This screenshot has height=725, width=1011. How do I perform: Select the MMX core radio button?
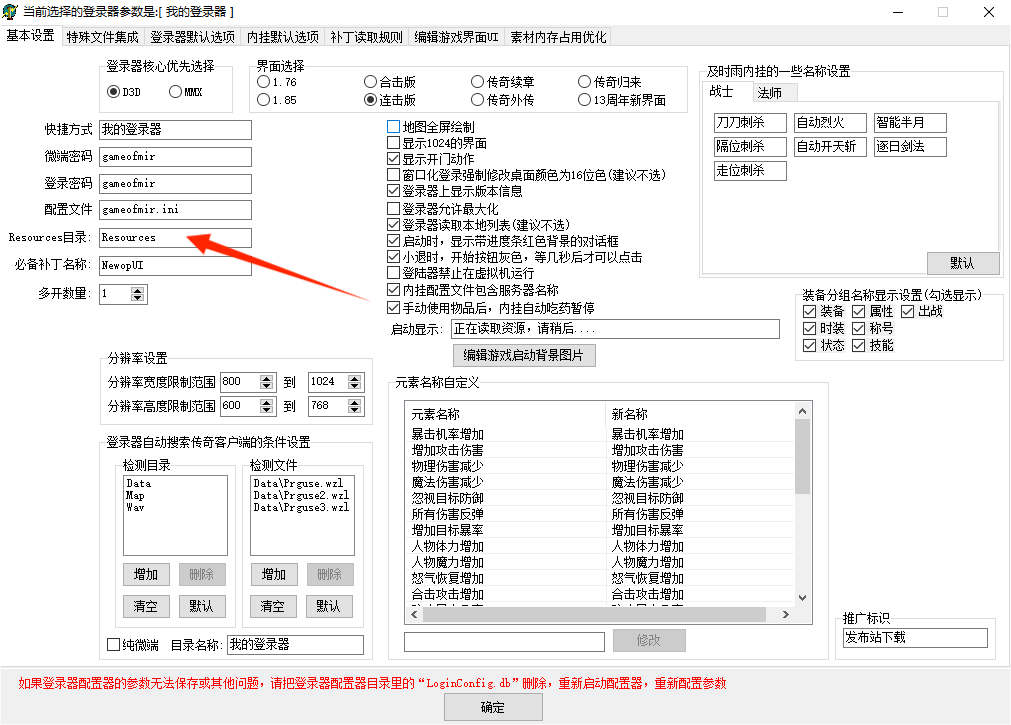pyautogui.click(x=176, y=92)
